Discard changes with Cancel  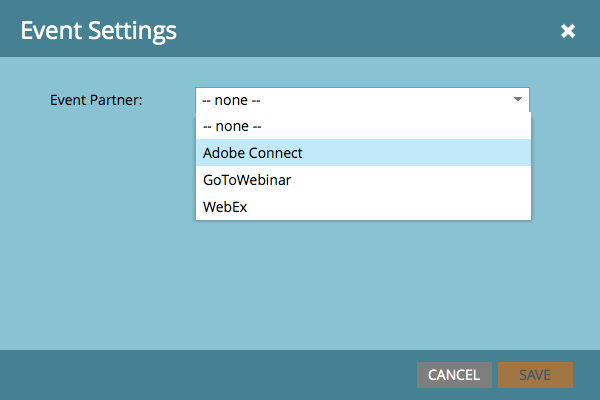(454, 375)
